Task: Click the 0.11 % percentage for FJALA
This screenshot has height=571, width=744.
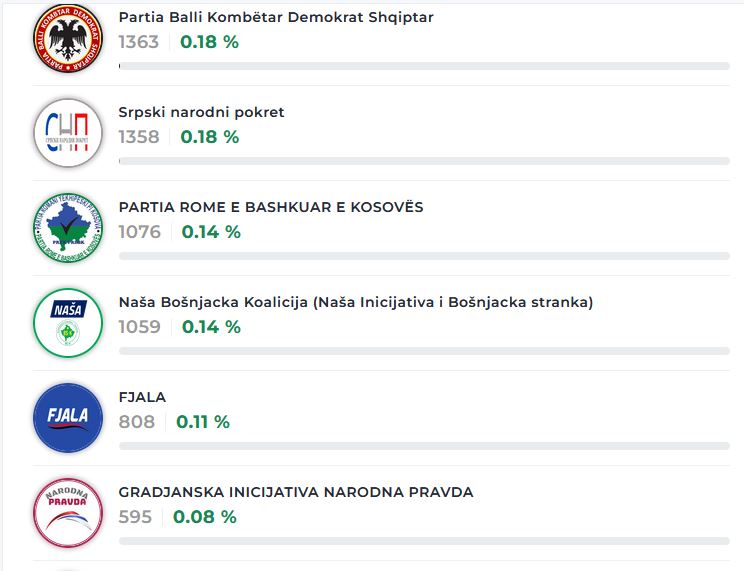Action: 203,422
